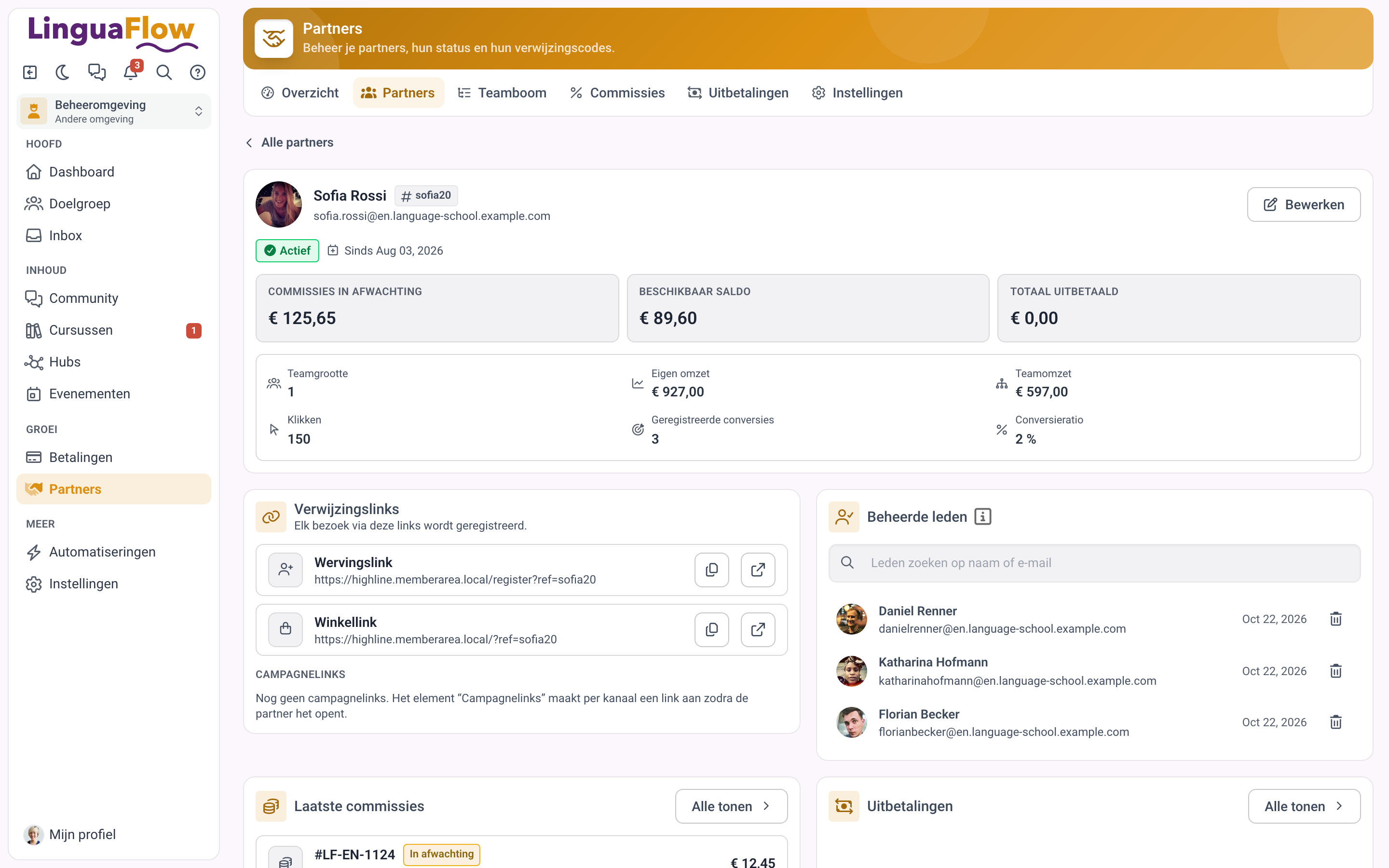Switch to the Commissies tab
This screenshot has width=1389, height=868.
[617, 93]
